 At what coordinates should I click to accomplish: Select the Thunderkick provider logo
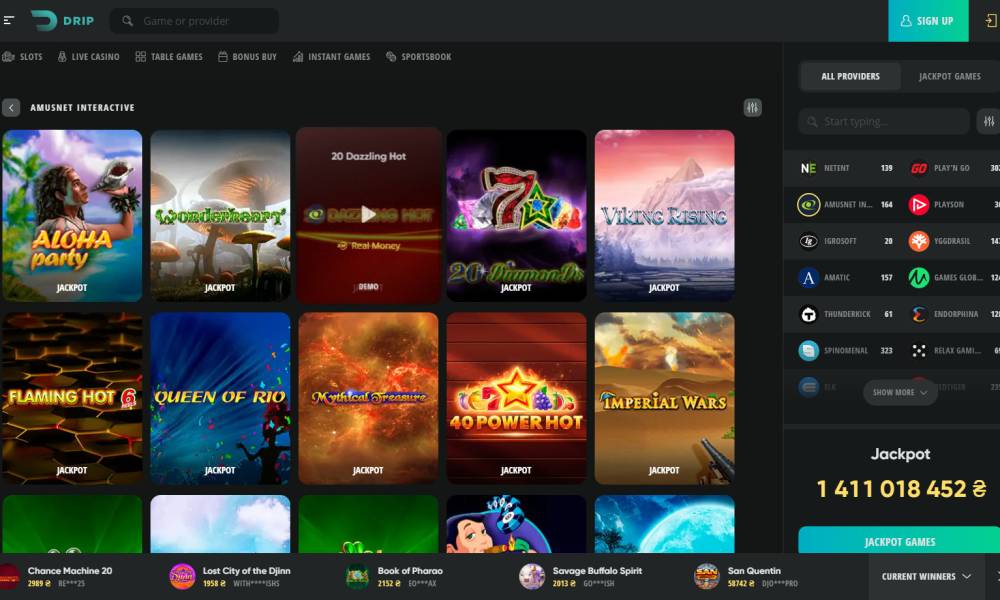pyautogui.click(x=808, y=314)
